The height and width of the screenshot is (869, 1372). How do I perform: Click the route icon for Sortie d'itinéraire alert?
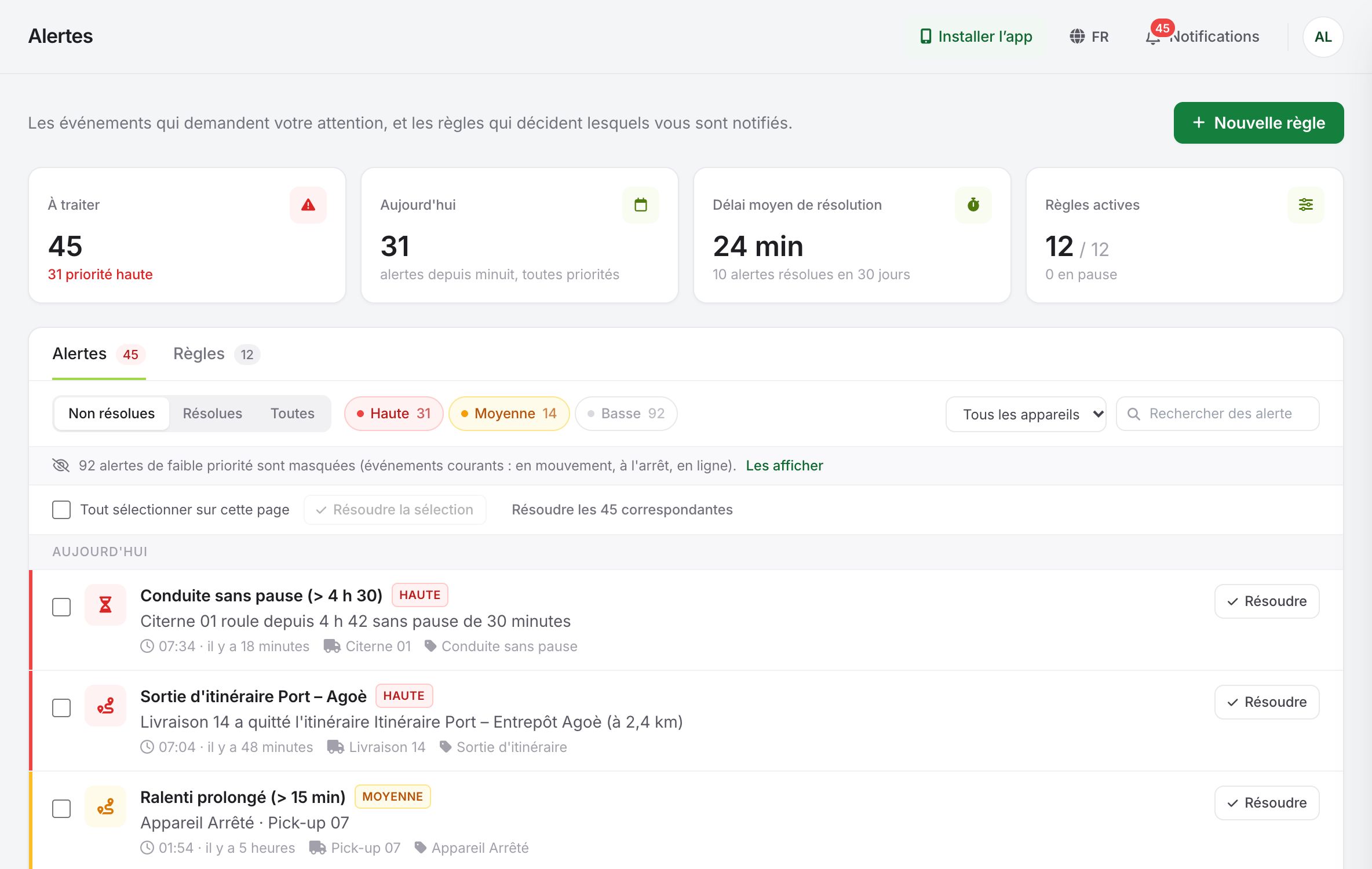coord(105,706)
